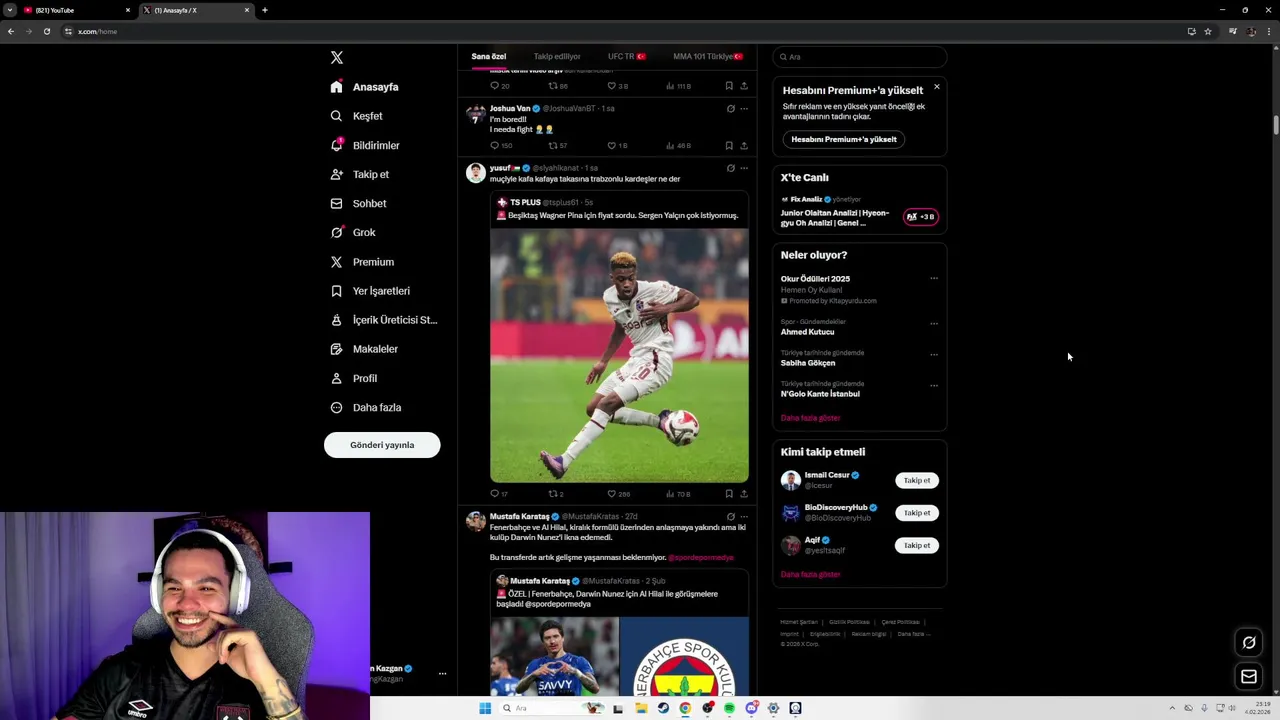This screenshot has height=720, width=1280.
Task: Like Joshua Van's post
Action: (x=617, y=146)
